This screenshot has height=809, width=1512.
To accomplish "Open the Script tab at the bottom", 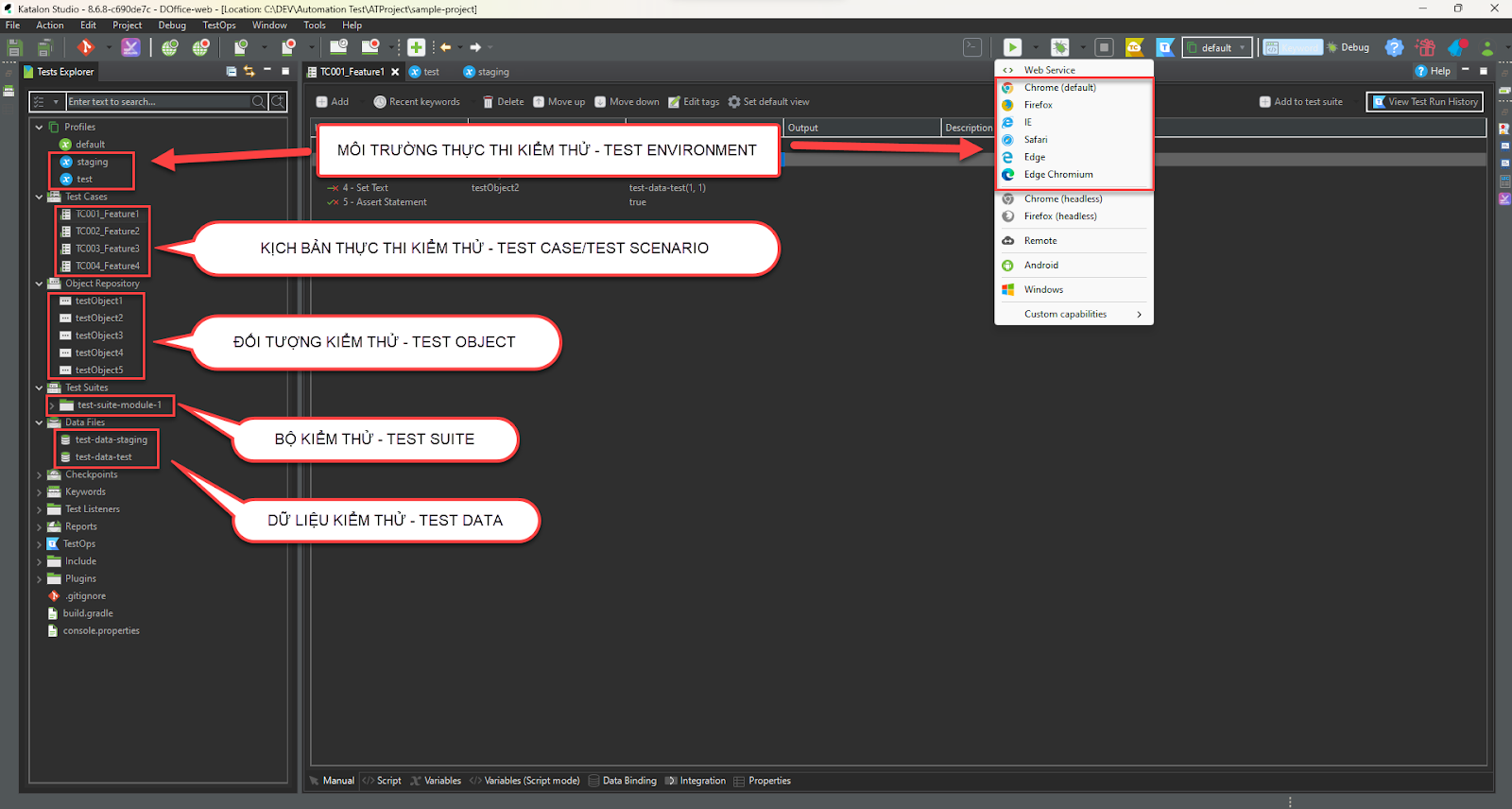I will [382, 781].
